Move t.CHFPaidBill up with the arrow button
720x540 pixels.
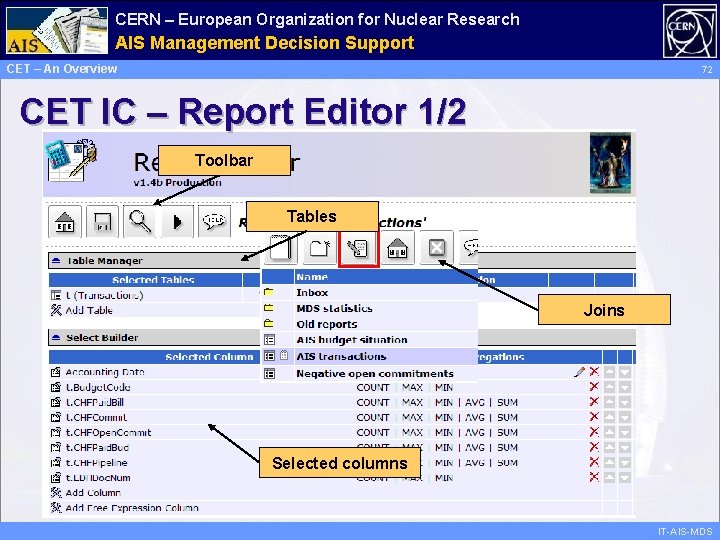[x=609, y=402]
